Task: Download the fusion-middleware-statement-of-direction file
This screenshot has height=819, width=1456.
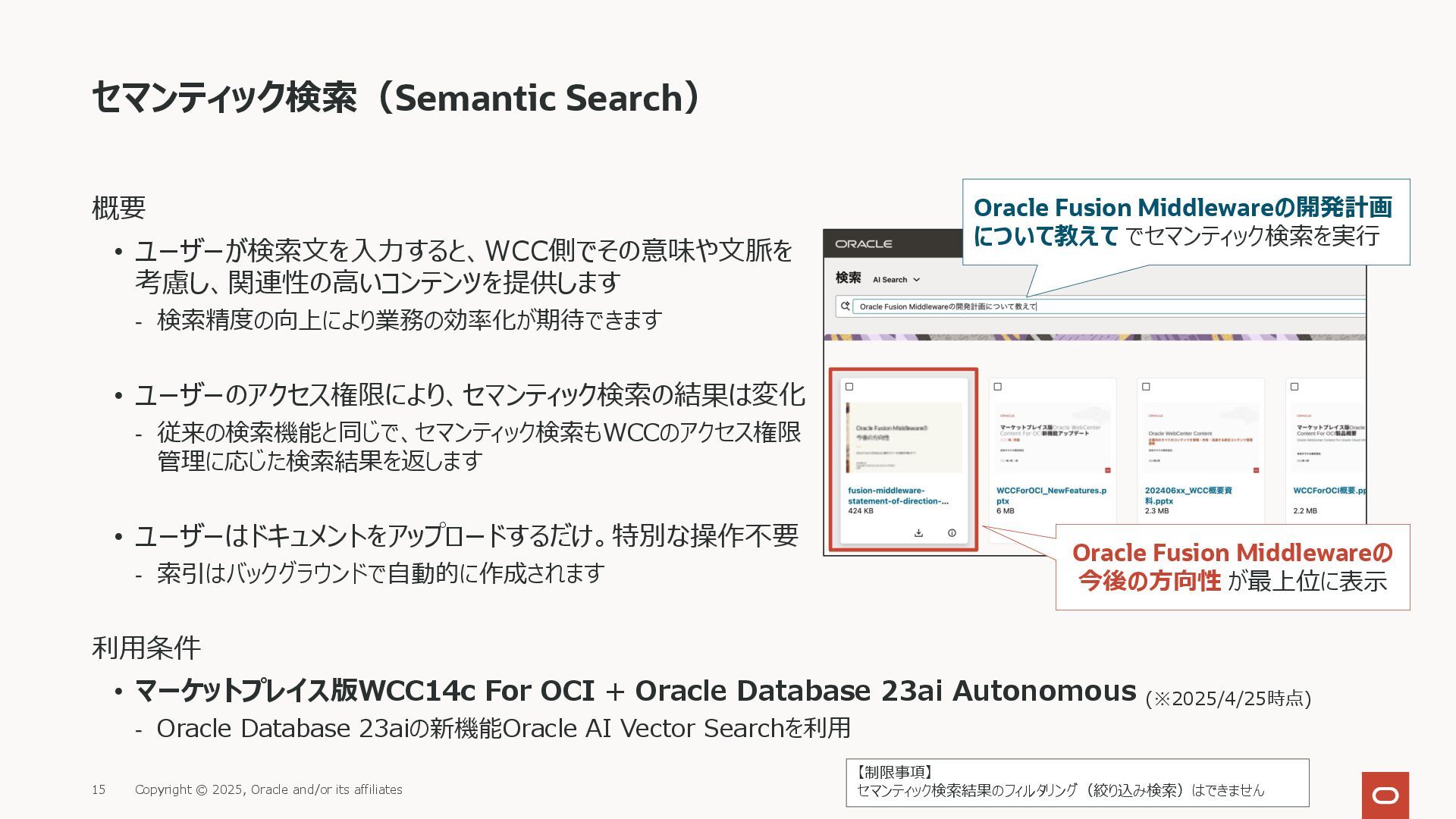Action: (918, 533)
